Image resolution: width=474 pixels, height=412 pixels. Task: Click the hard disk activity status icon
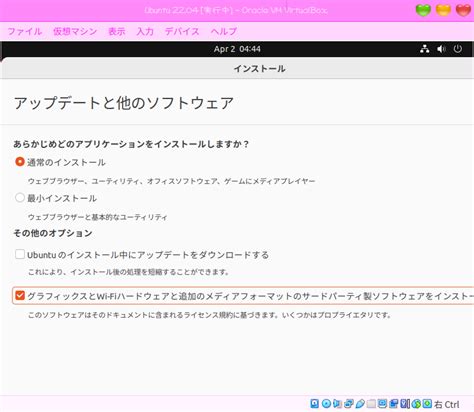click(315, 404)
